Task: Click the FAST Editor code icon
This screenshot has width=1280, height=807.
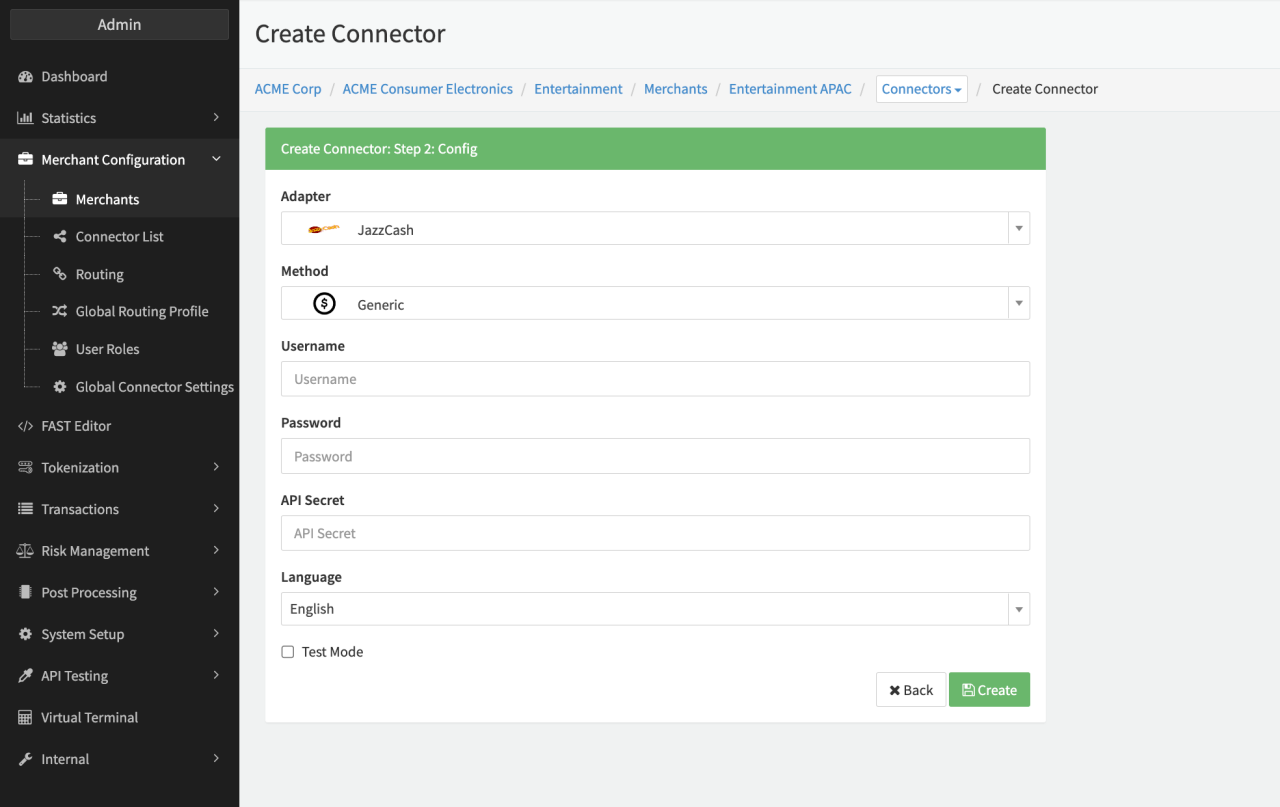Action: click(x=25, y=426)
